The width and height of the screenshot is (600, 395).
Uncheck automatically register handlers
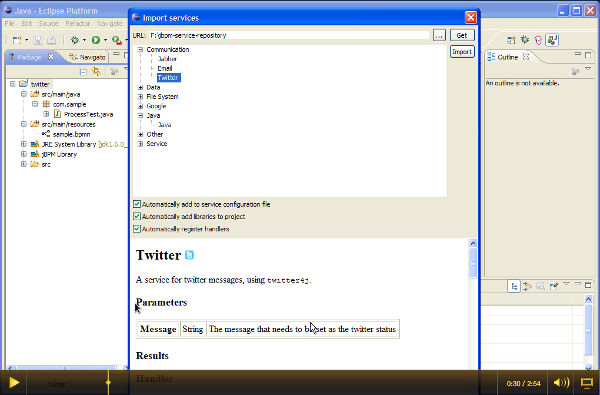(x=137, y=229)
